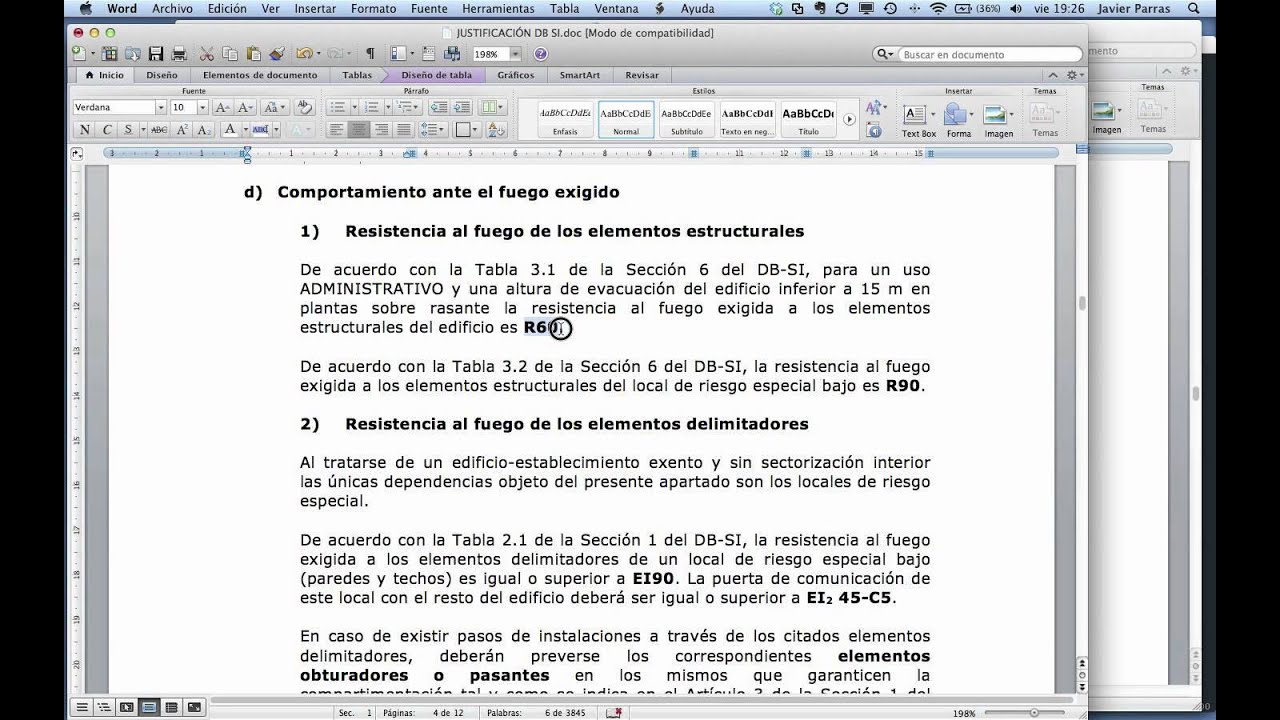This screenshot has height=720, width=1280.
Task: Expand the styles gallery arrow
Action: [x=849, y=119]
